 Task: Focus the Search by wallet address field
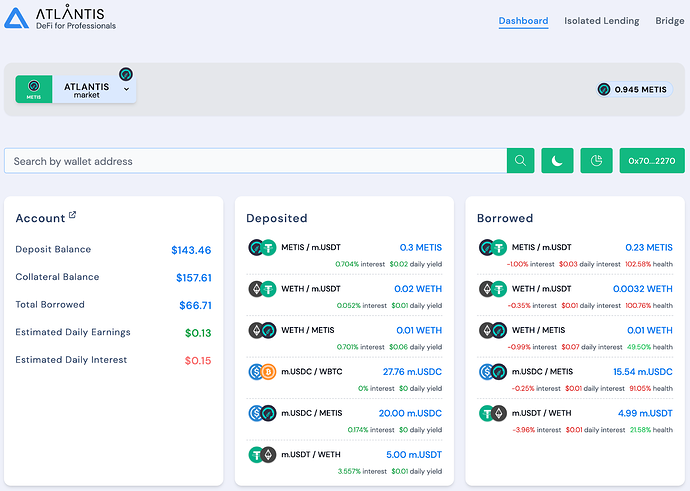pyautogui.click(x=256, y=161)
